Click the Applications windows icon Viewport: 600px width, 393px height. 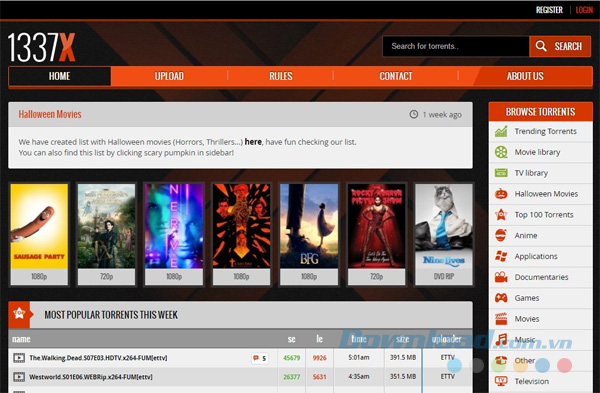coord(501,256)
